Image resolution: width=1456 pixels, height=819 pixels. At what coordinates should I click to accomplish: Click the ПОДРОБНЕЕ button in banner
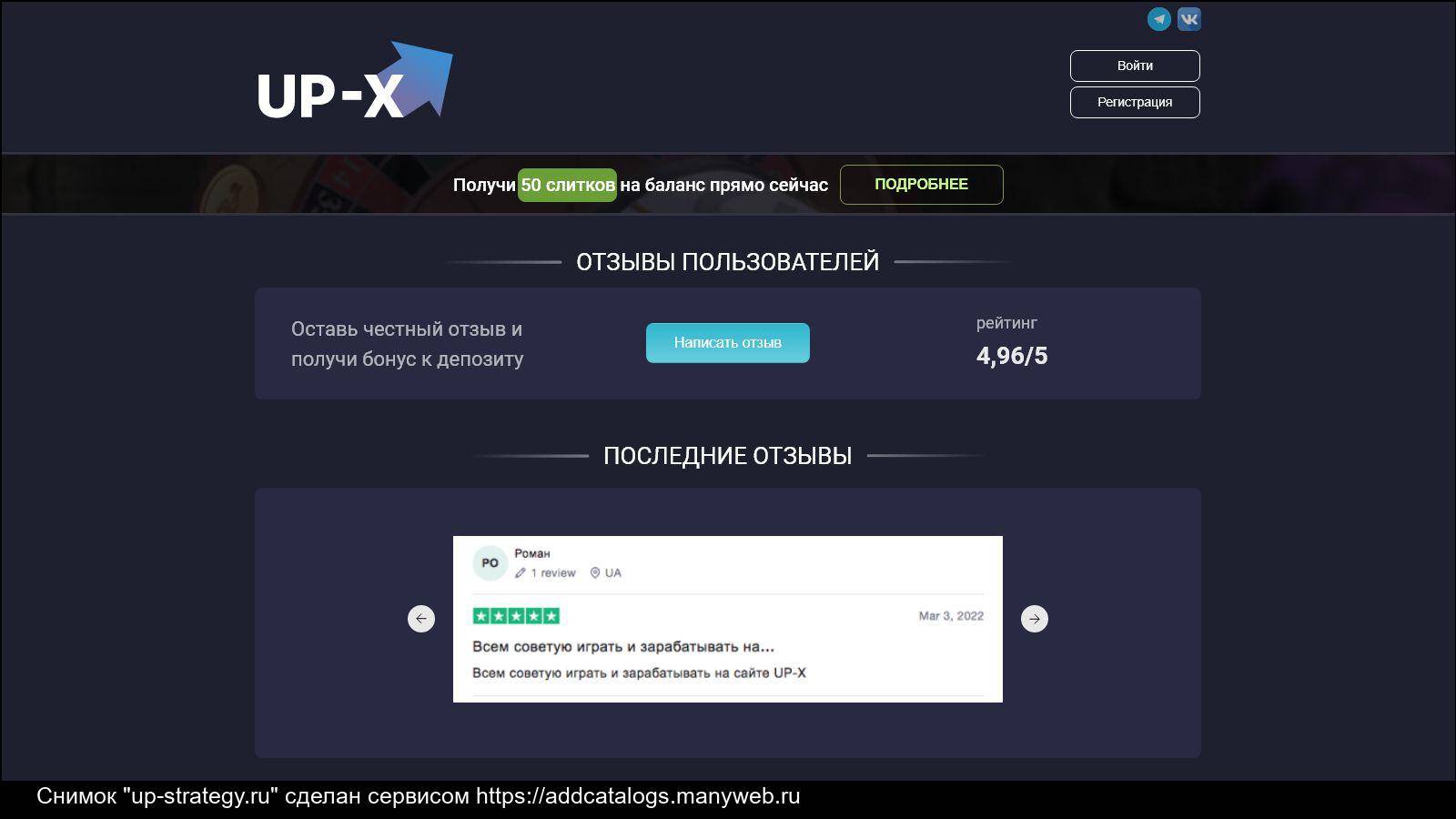[x=921, y=185]
